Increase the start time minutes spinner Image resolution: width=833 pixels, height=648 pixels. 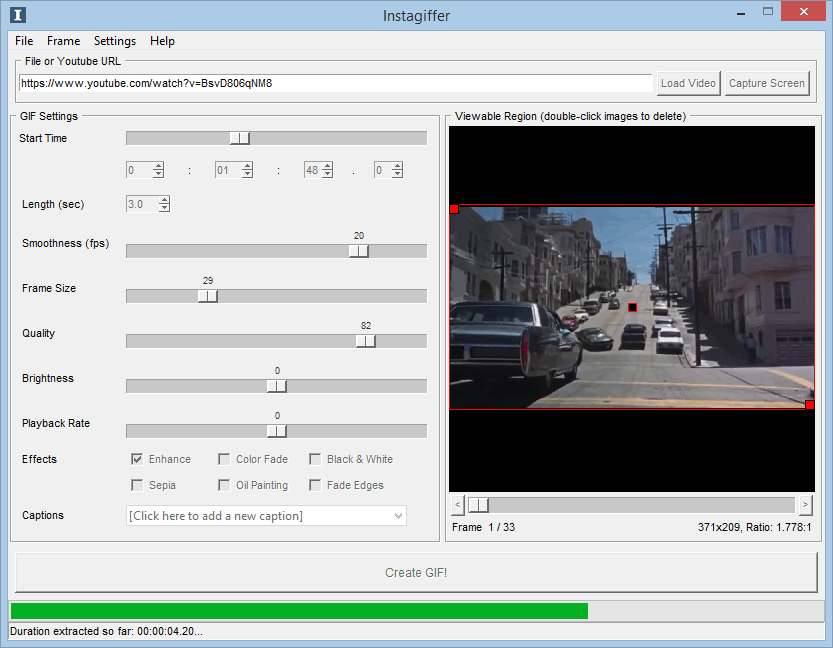click(247, 166)
